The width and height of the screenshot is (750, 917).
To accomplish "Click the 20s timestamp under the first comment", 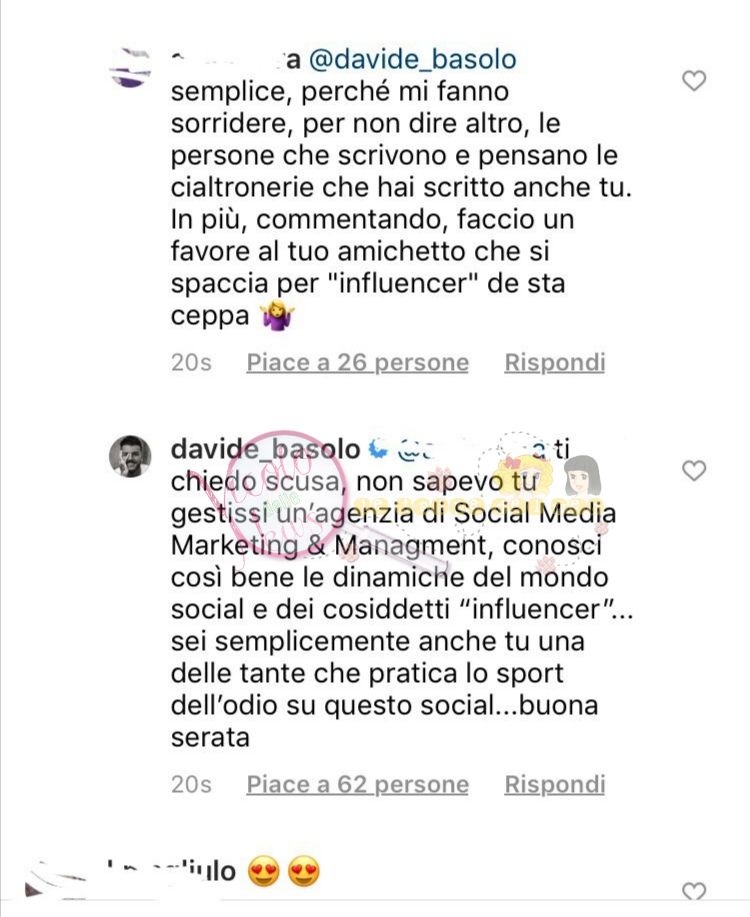I will [191, 363].
